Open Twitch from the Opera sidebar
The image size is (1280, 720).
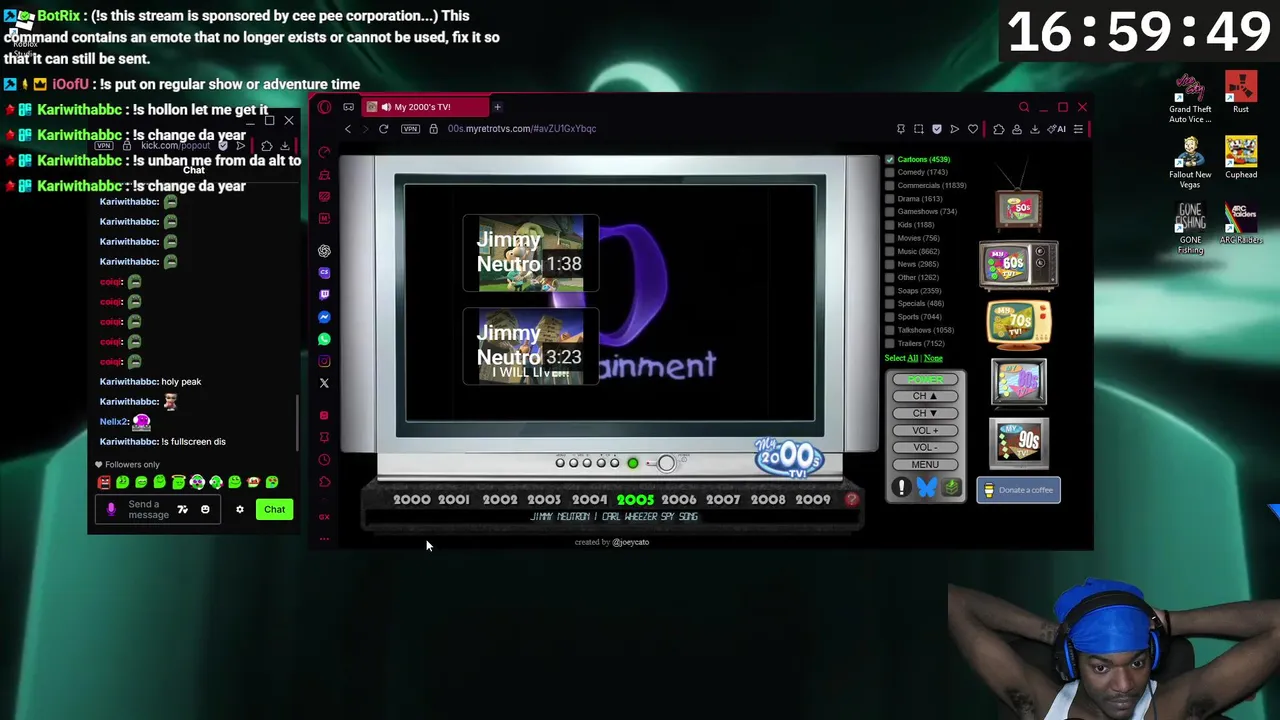(324, 295)
